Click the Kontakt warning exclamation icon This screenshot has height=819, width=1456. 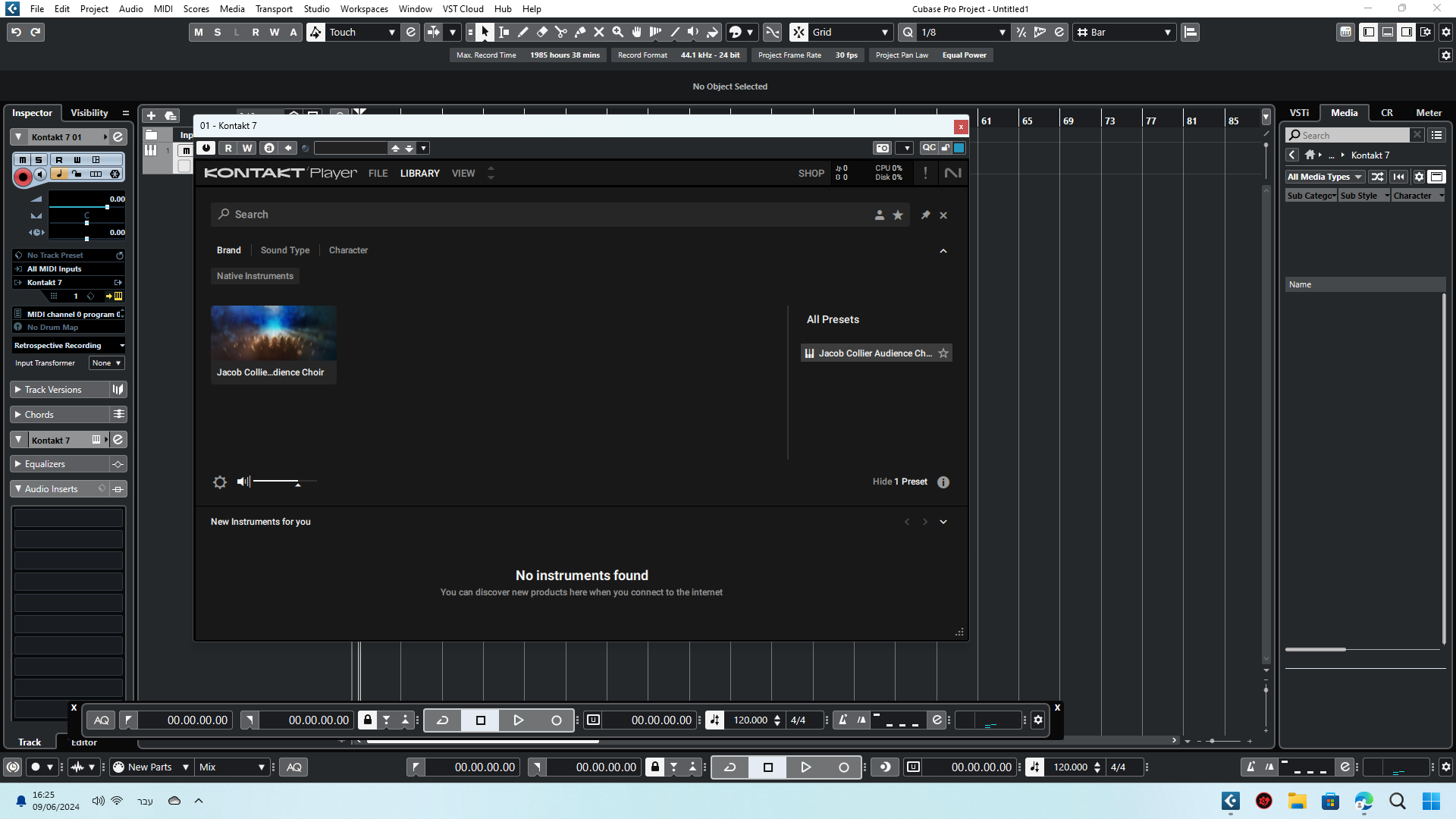(925, 174)
